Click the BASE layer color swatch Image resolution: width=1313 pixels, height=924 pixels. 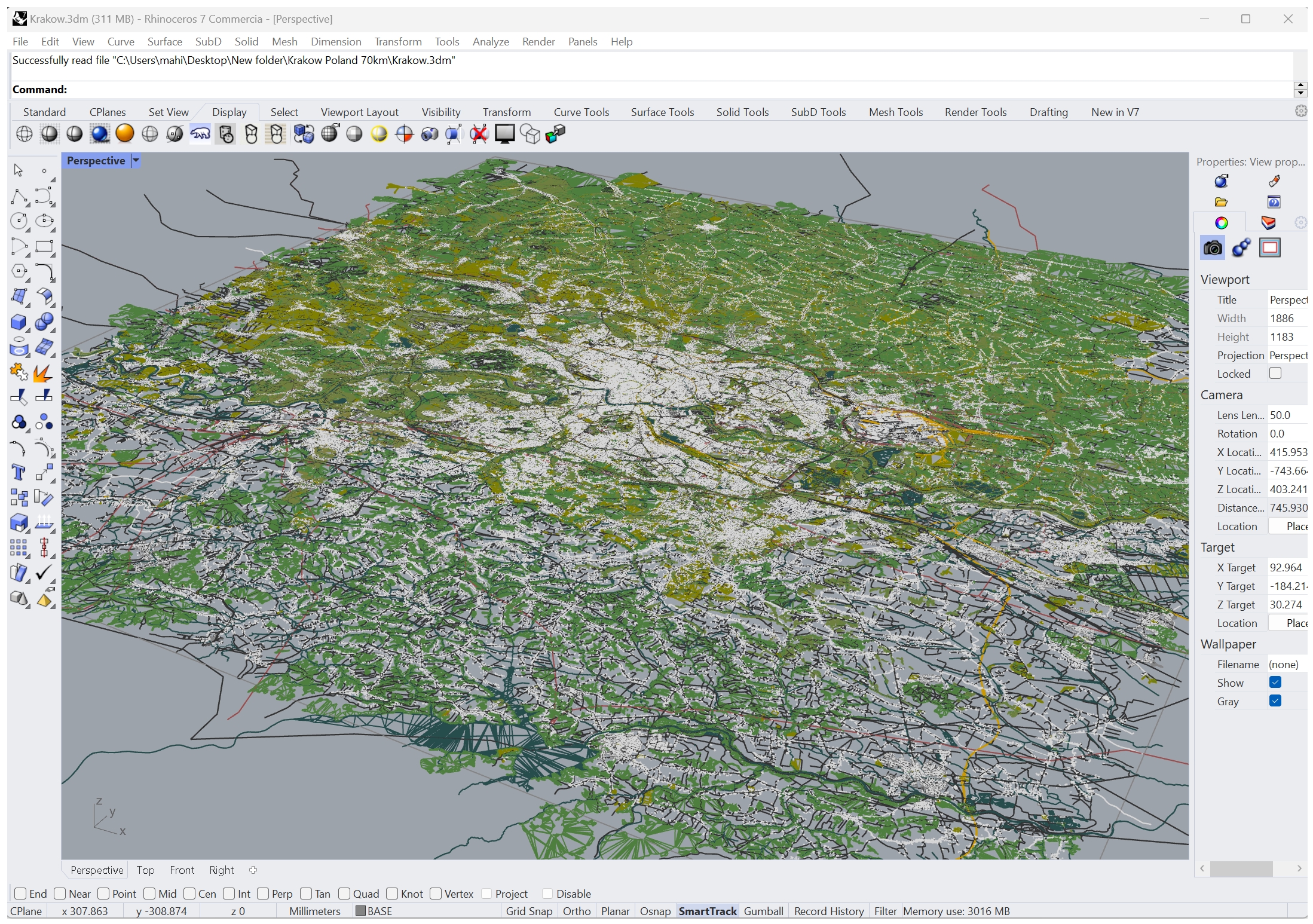coord(361,911)
